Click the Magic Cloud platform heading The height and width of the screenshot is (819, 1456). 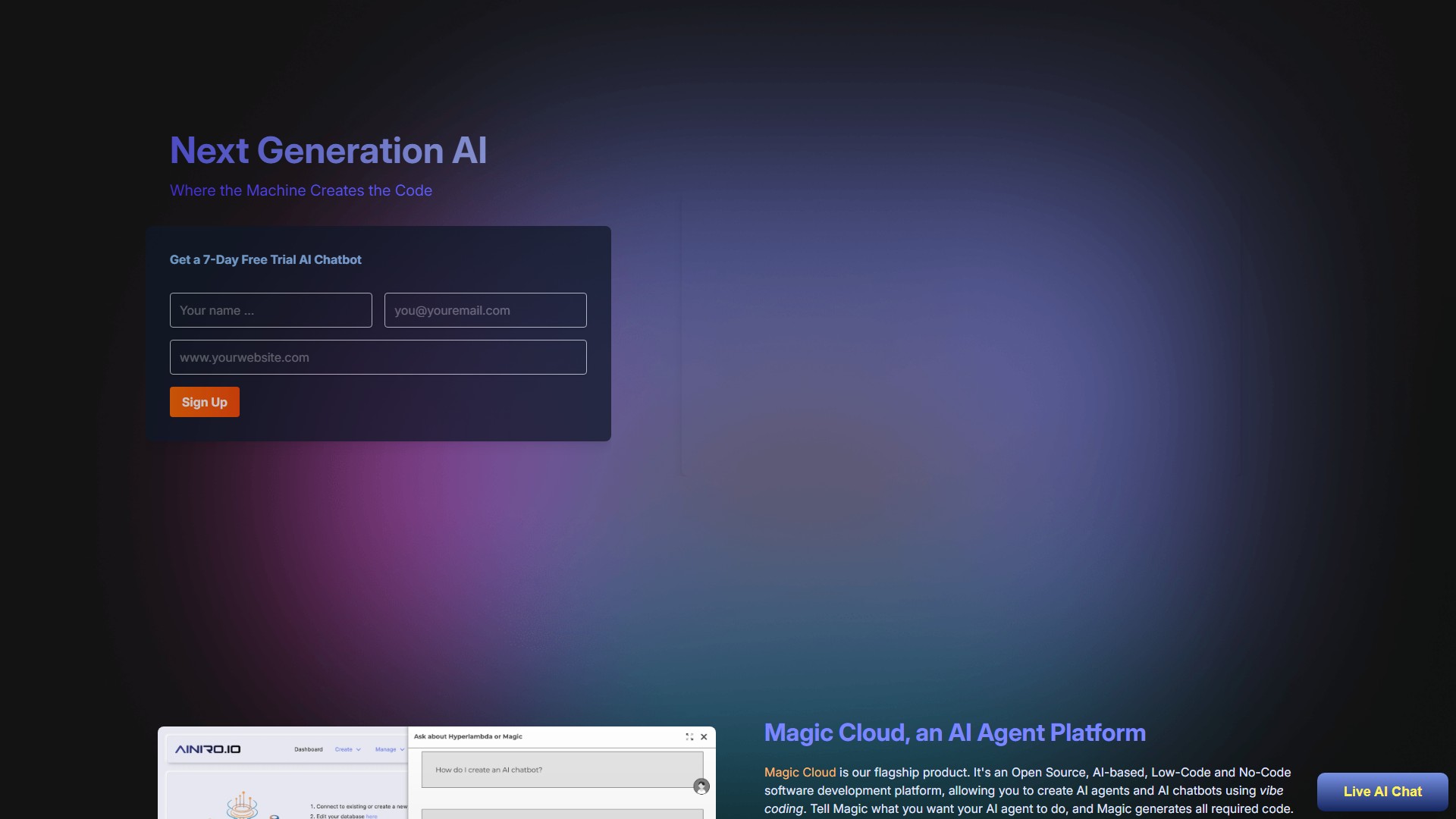tap(954, 733)
